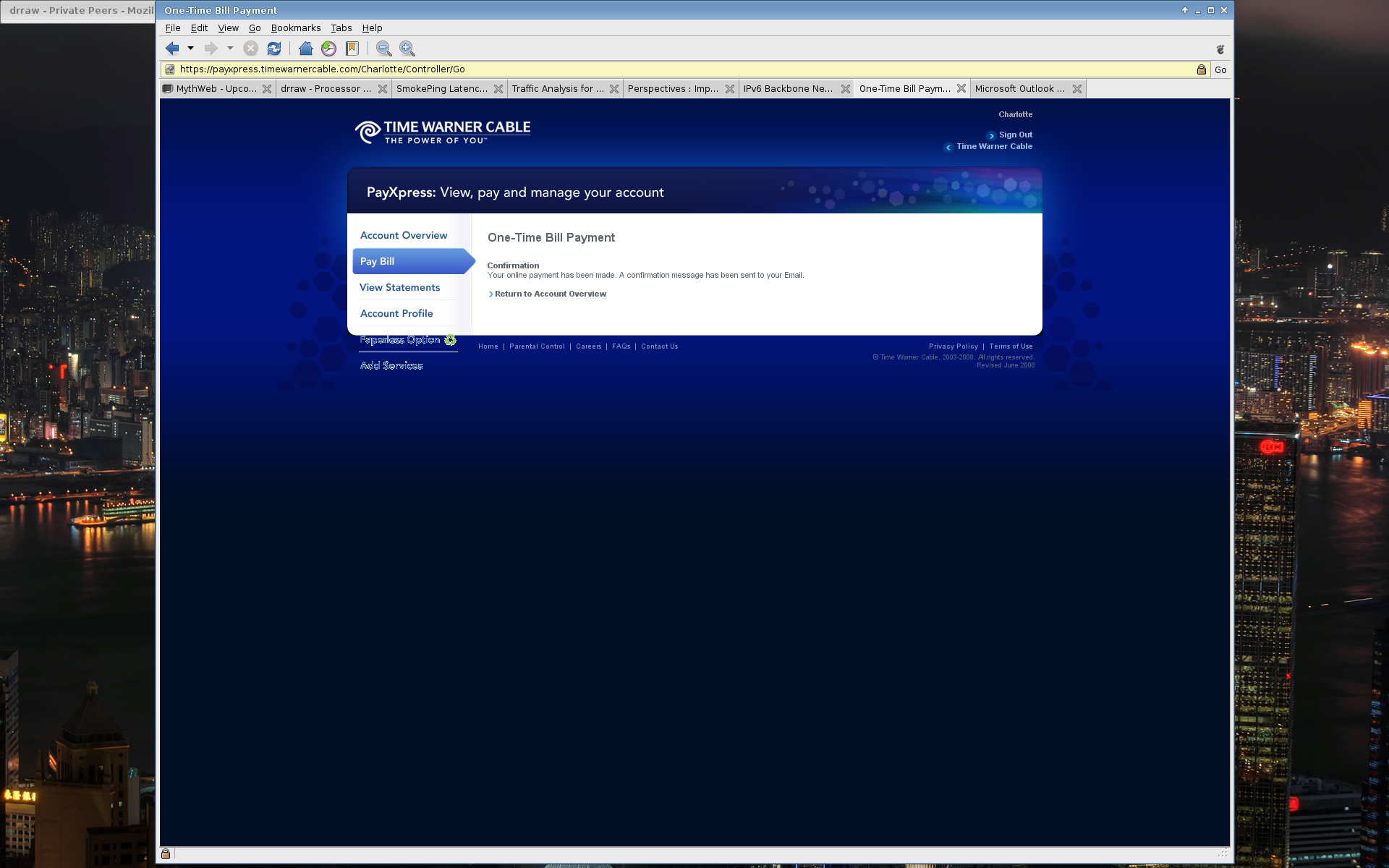This screenshot has height=868, width=1389.
Task: Click the Forward arrow toolbar icon
Action: point(211,48)
